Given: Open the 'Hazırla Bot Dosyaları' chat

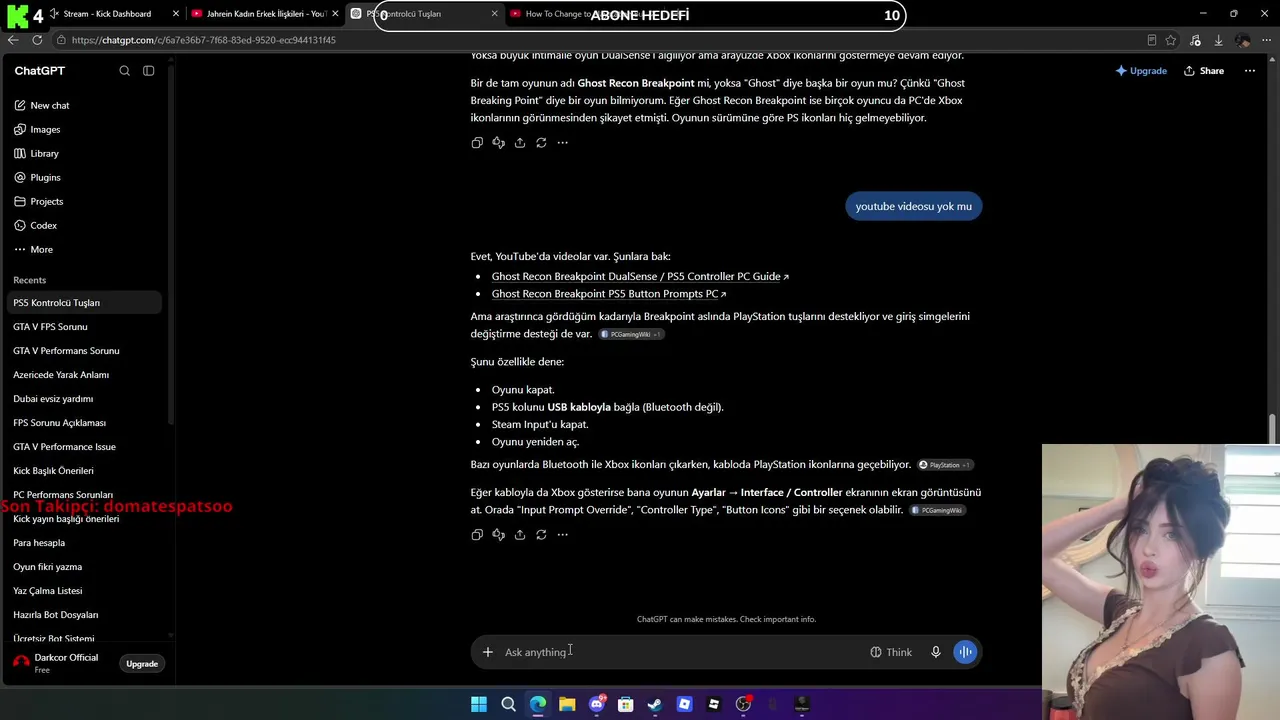Looking at the screenshot, I should pyautogui.click(x=84, y=615).
